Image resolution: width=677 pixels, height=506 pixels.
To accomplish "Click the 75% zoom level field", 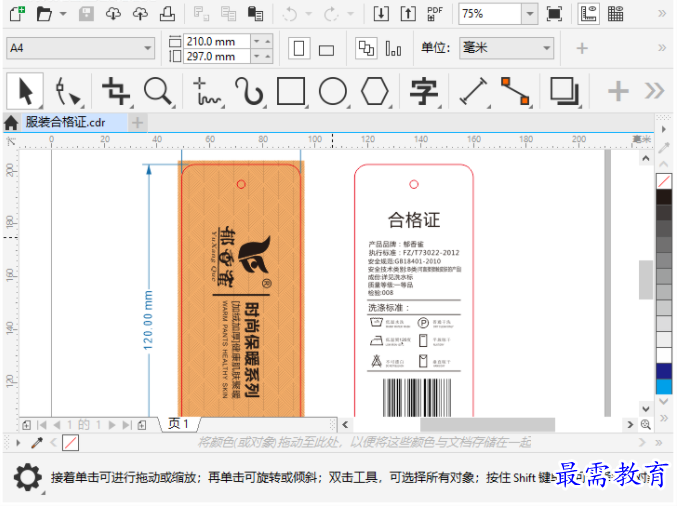I will (490, 14).
